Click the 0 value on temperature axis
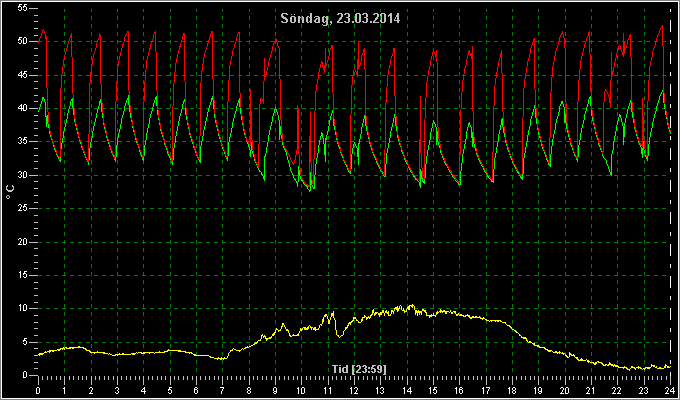 (x=26, y=375)
